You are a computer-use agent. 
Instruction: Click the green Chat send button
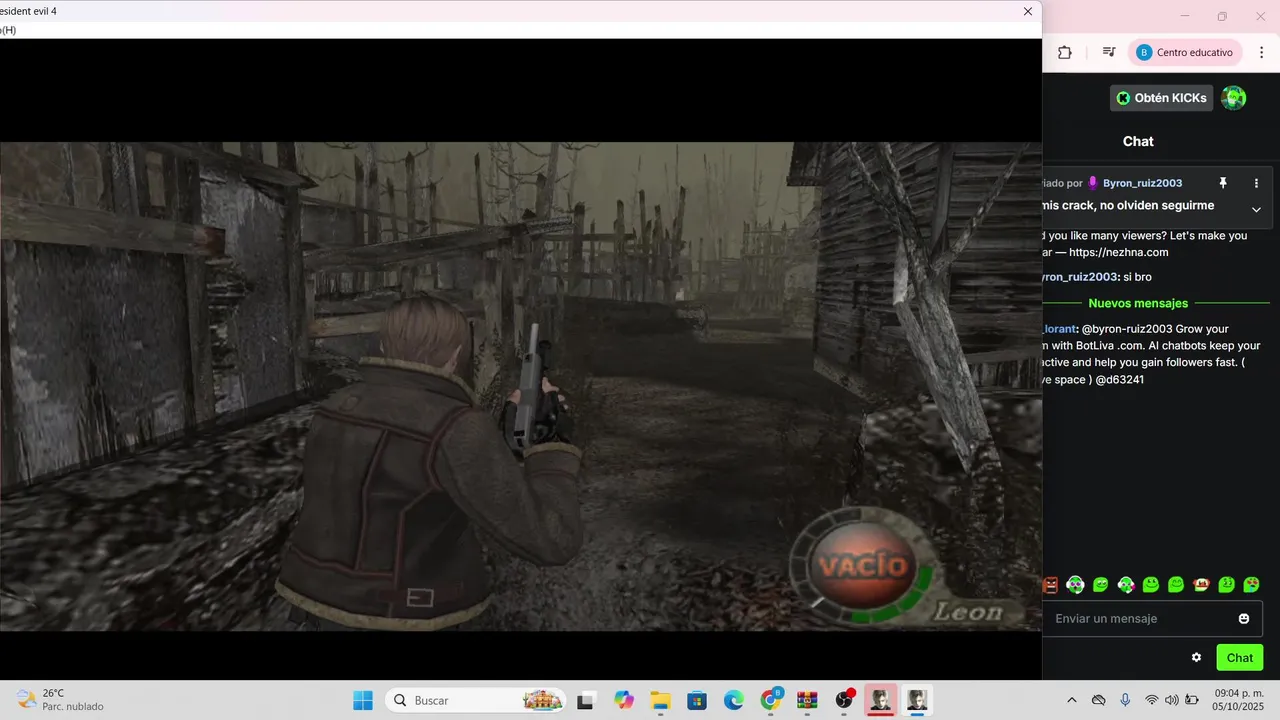click(1240, 657)
